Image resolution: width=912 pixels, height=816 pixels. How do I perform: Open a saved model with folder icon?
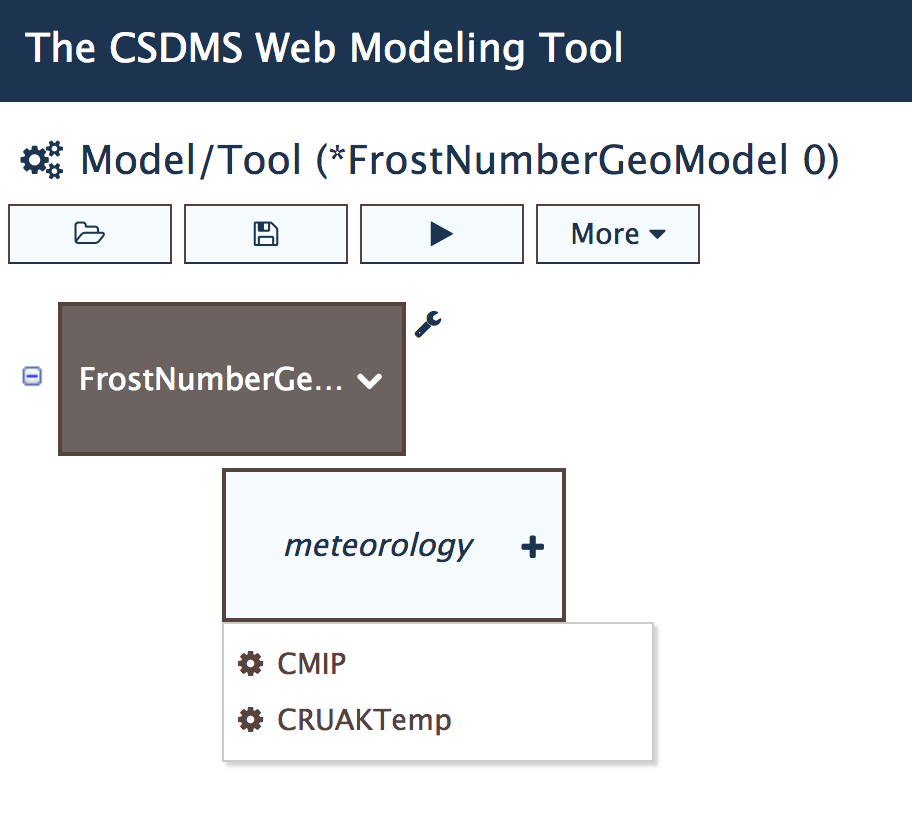90,234
